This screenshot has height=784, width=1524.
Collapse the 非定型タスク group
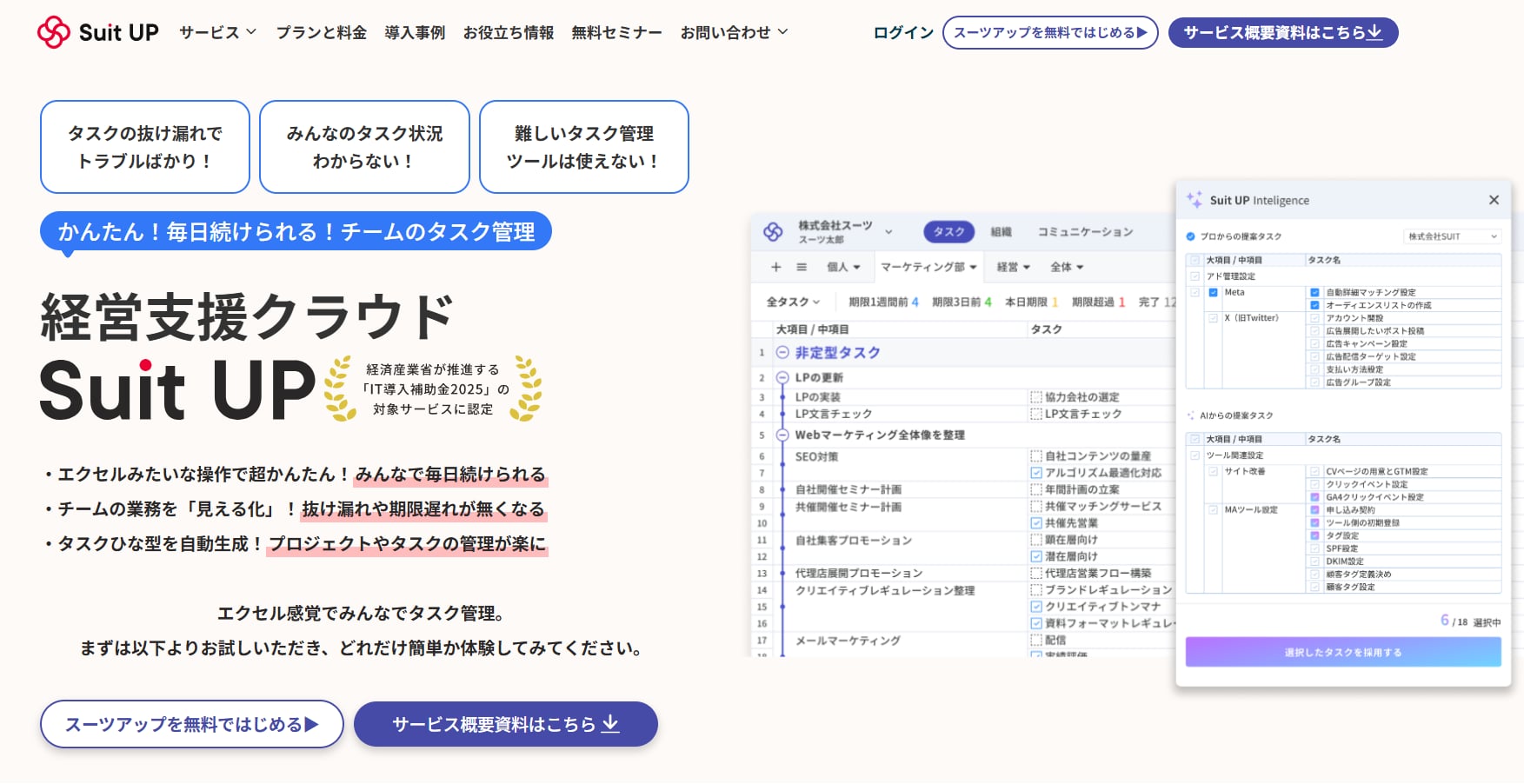(x=782, y=352)
